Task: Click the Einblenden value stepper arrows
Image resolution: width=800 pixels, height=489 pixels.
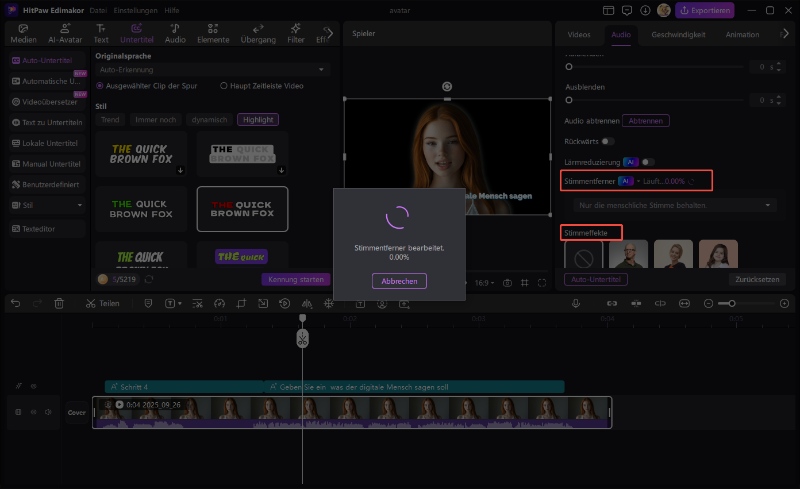Action: tap(779, 67)
